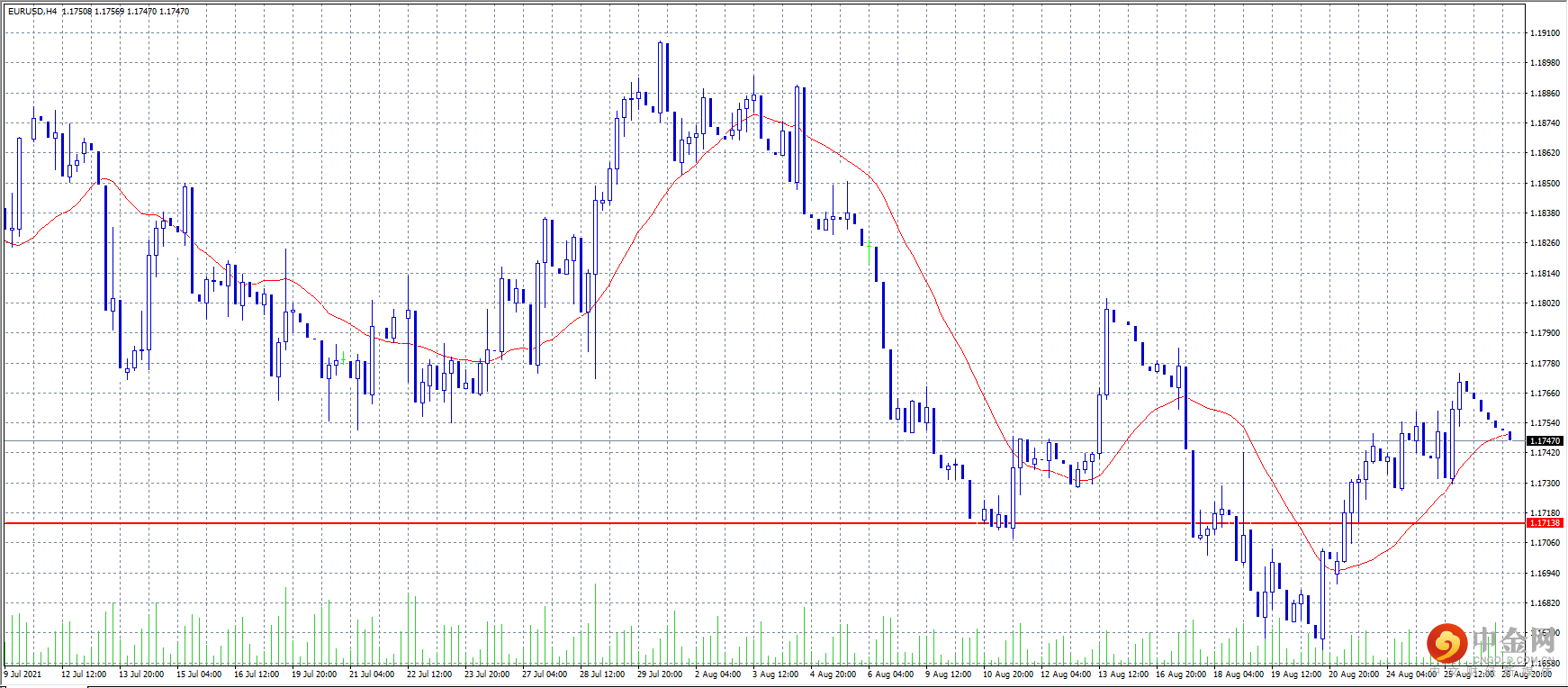Click the 1.19100 price axis label
1568x688 pixels.
(1545, 33)
